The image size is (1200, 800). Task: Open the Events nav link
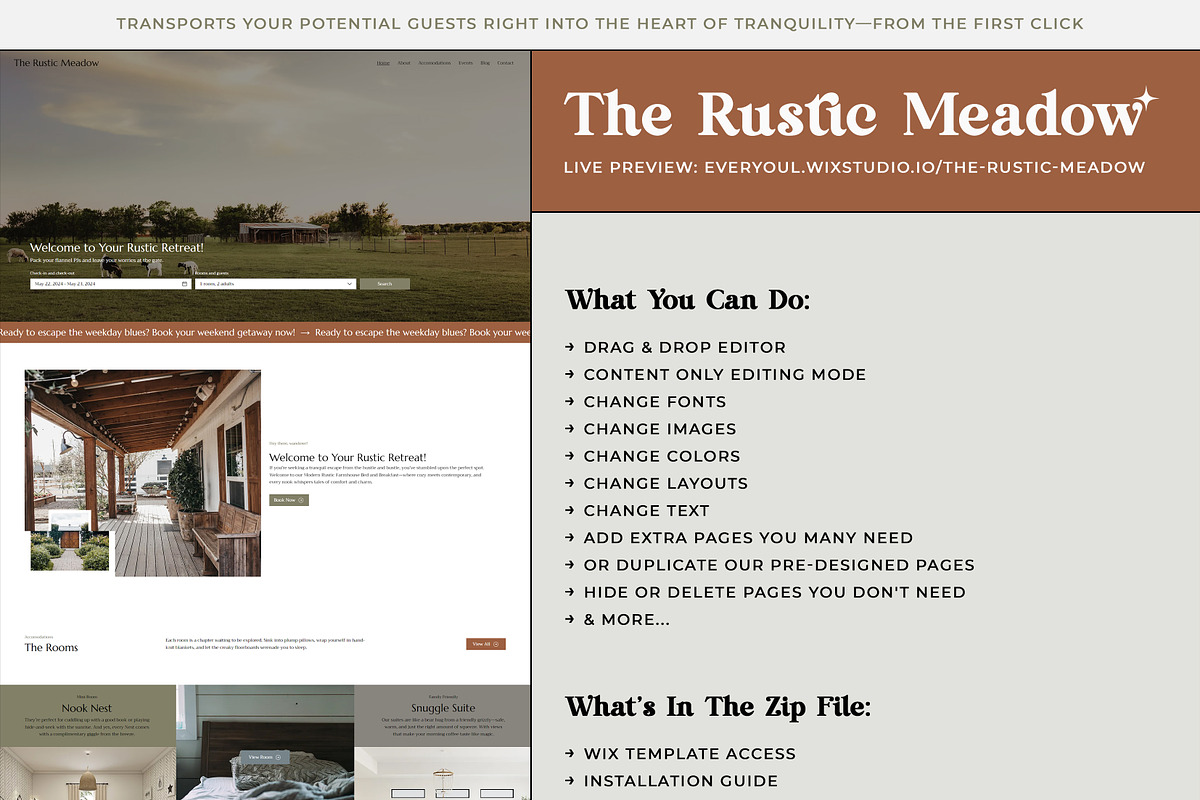[466, 63]
